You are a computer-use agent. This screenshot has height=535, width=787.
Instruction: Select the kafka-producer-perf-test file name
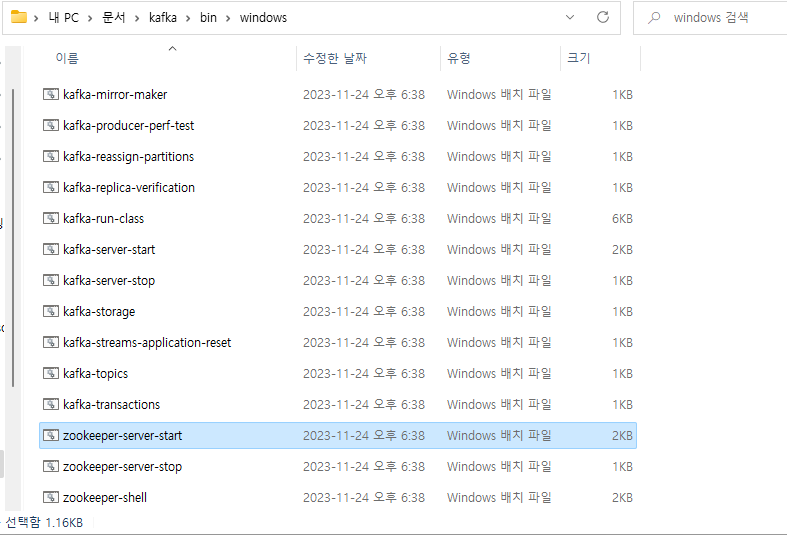pos(128,125)
